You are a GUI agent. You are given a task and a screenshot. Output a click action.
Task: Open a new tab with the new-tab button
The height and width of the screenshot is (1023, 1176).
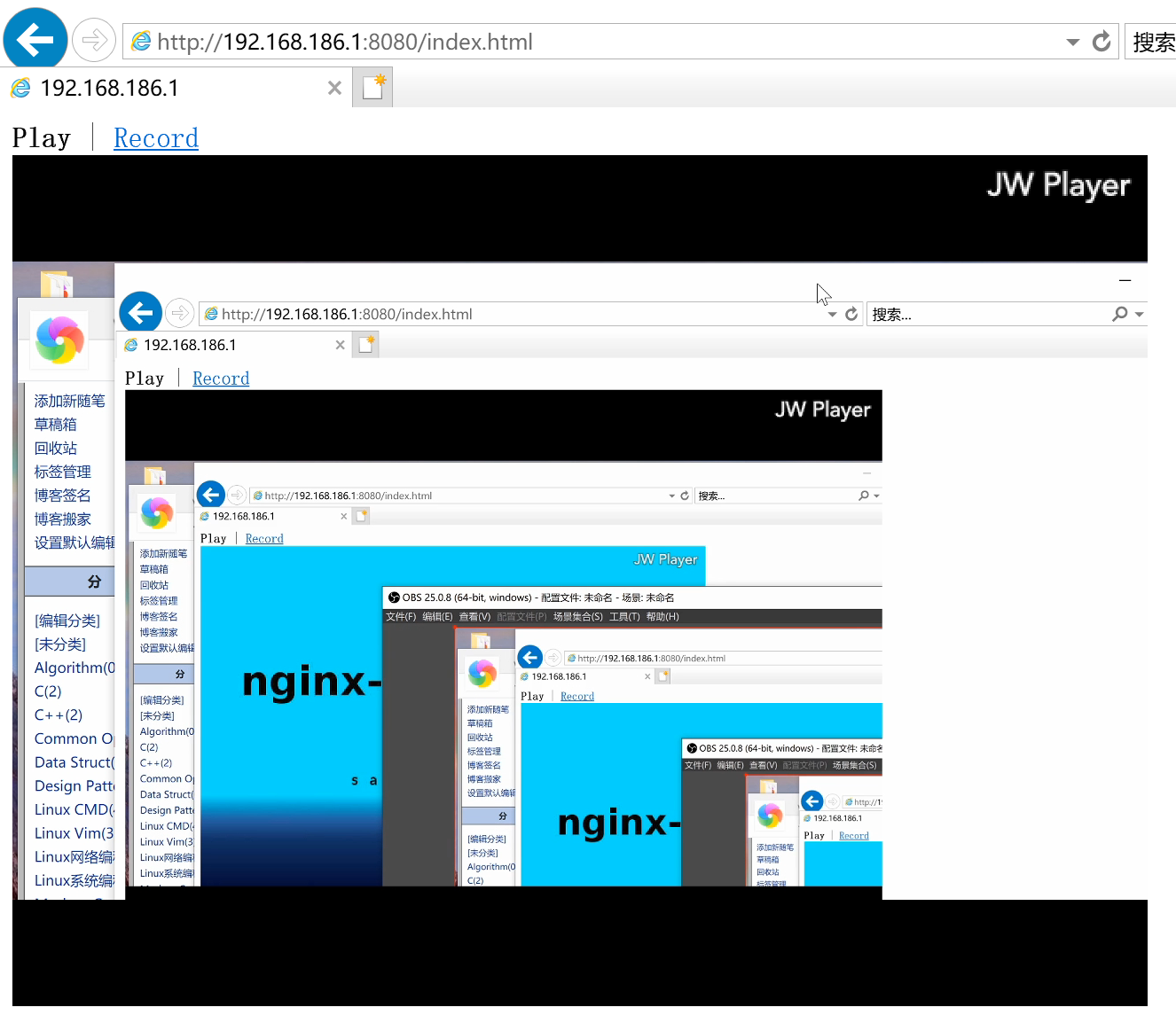(x=372, y=88)
